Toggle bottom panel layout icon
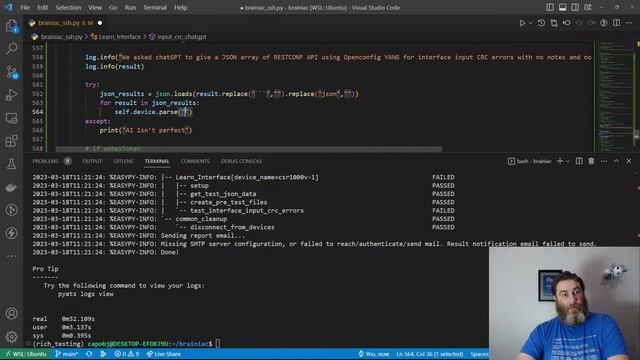The width and height of the screenshot is (640, 360). (x=562, y=7)
